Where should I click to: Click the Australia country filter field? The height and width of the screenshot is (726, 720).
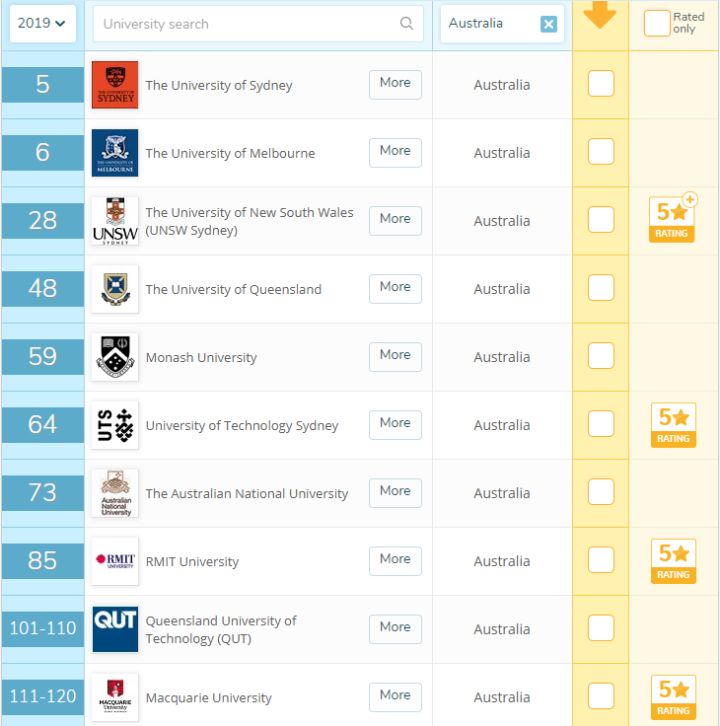click(x=502, y=24)
